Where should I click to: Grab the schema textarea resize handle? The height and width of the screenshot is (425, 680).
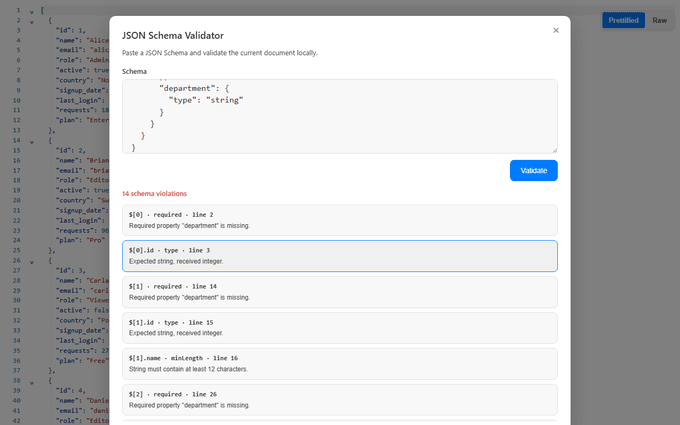pyautogui.click(x=554, y=150)
